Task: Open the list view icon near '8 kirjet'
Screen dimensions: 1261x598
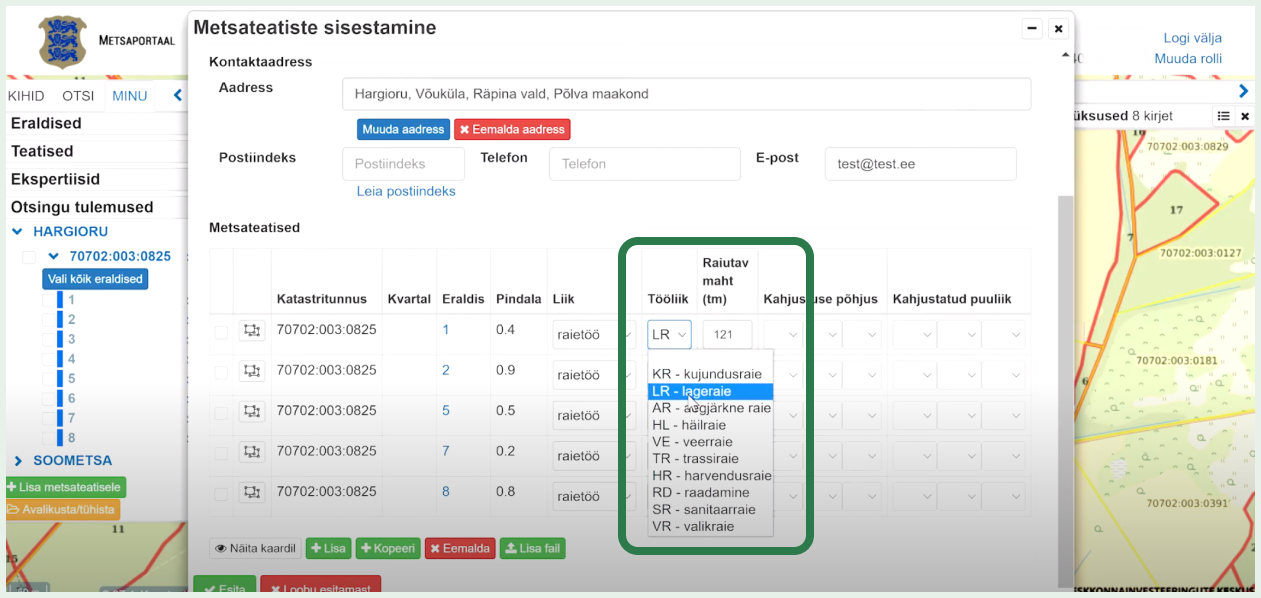Action: [x=1224, y=115]
